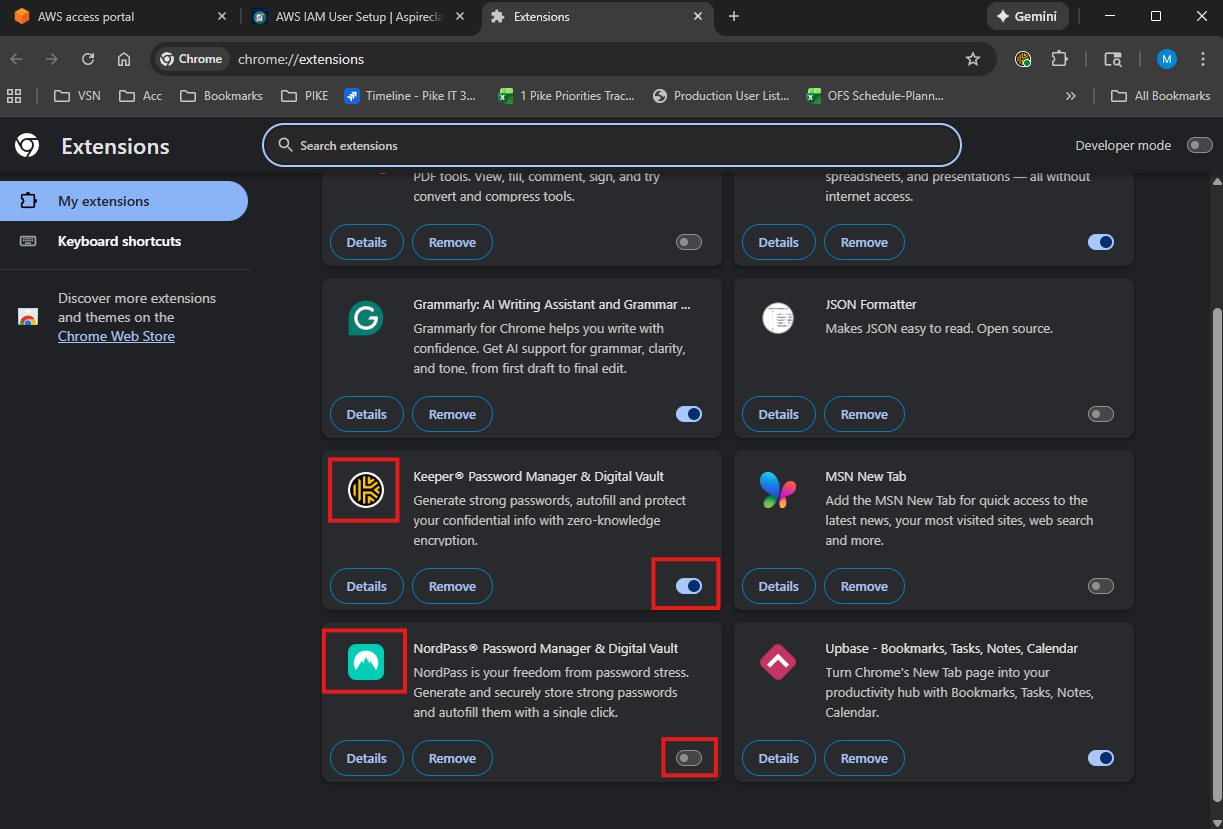The width and height of the screenshot is (1223, 829).
Task: Disable the offline documents extension toggle
Action: [x=1101, y=242]
